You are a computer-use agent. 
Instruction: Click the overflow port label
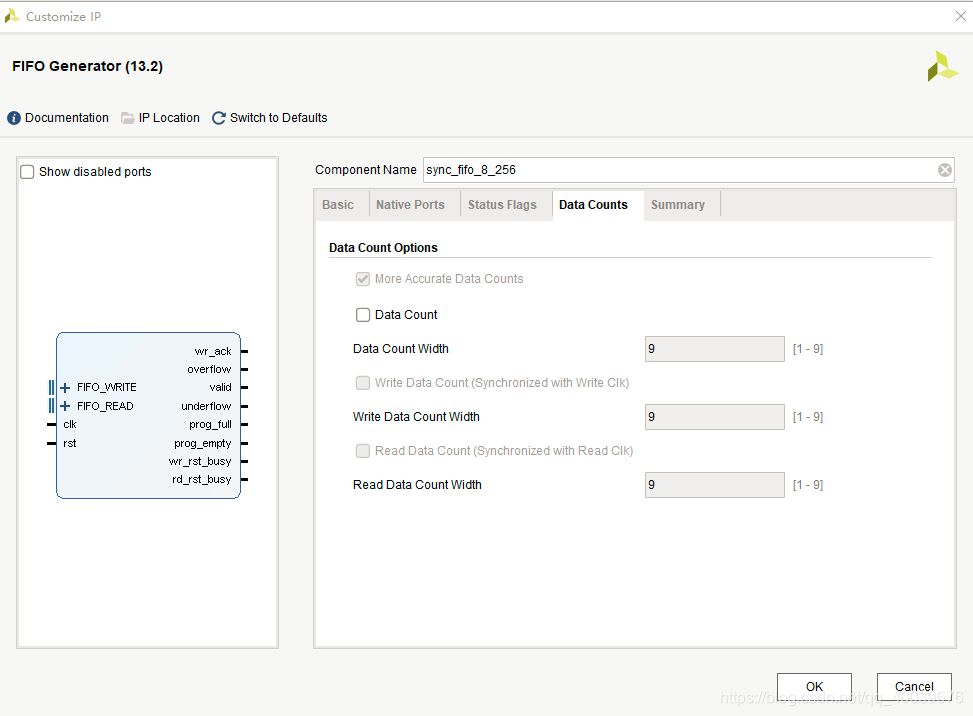pos(209,370)
